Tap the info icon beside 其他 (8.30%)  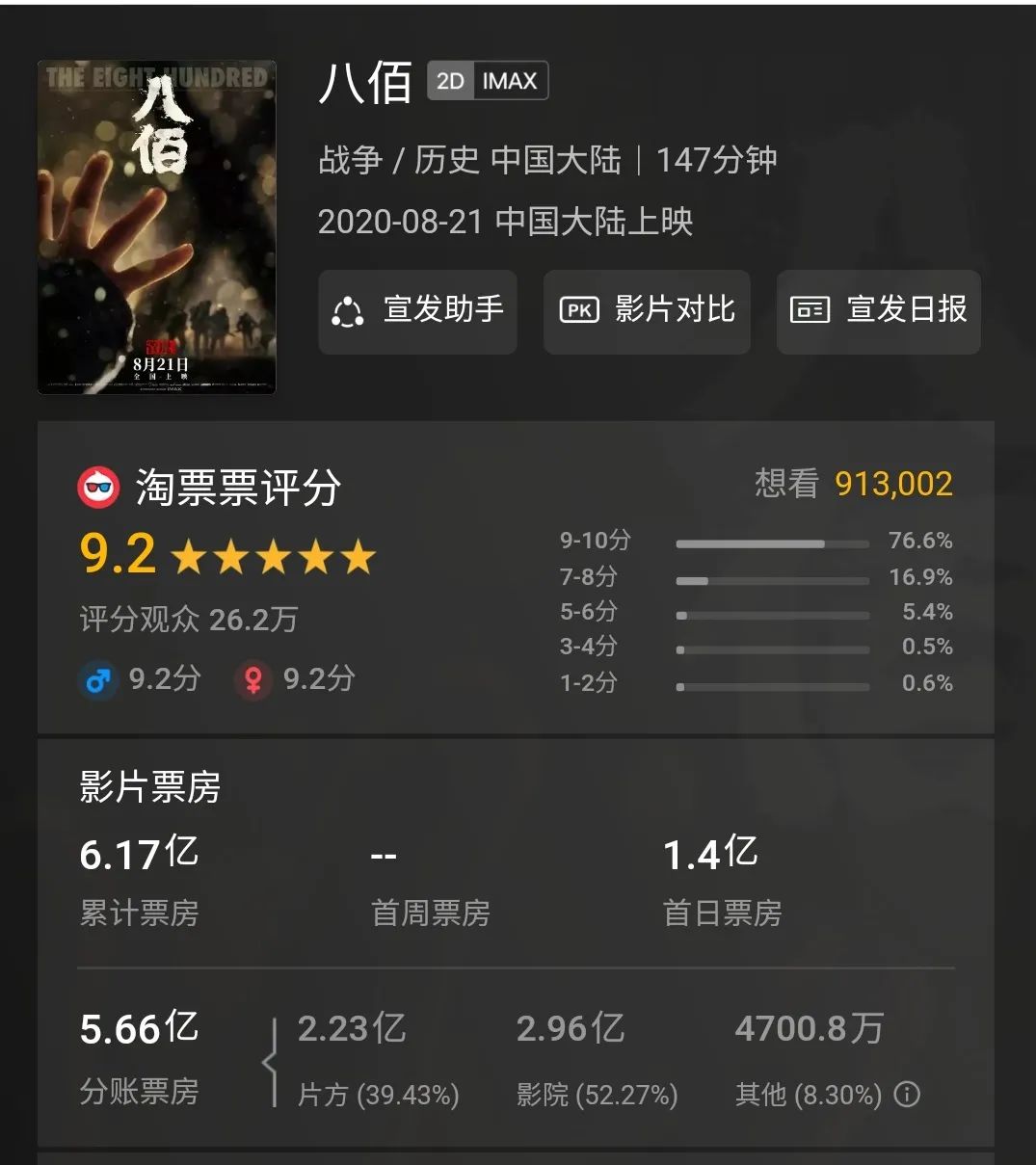[907, 1095]
